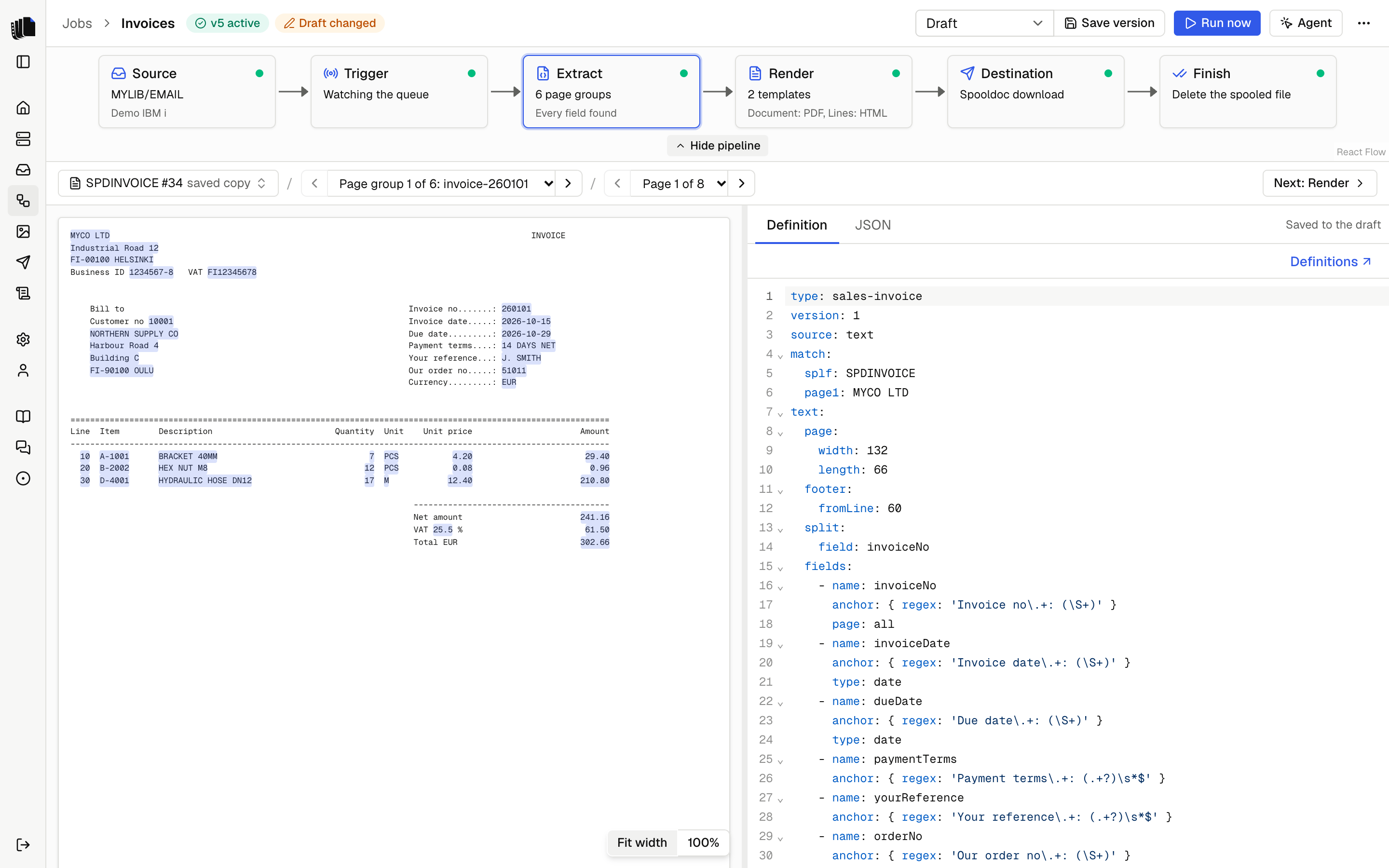The image size is (1389, 868).
Task: Open the Draft version dropdown
Action: (984, 23)
